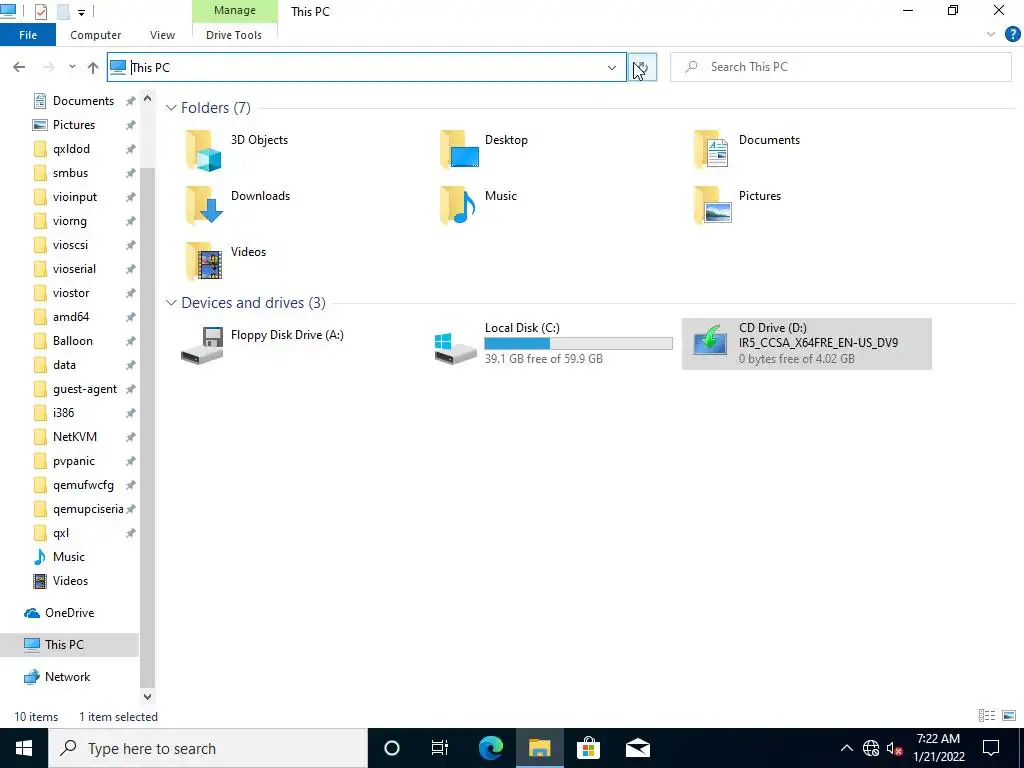Open Network in navigation pane
This screenshot has height=768, width=1024.
point(67,677)
